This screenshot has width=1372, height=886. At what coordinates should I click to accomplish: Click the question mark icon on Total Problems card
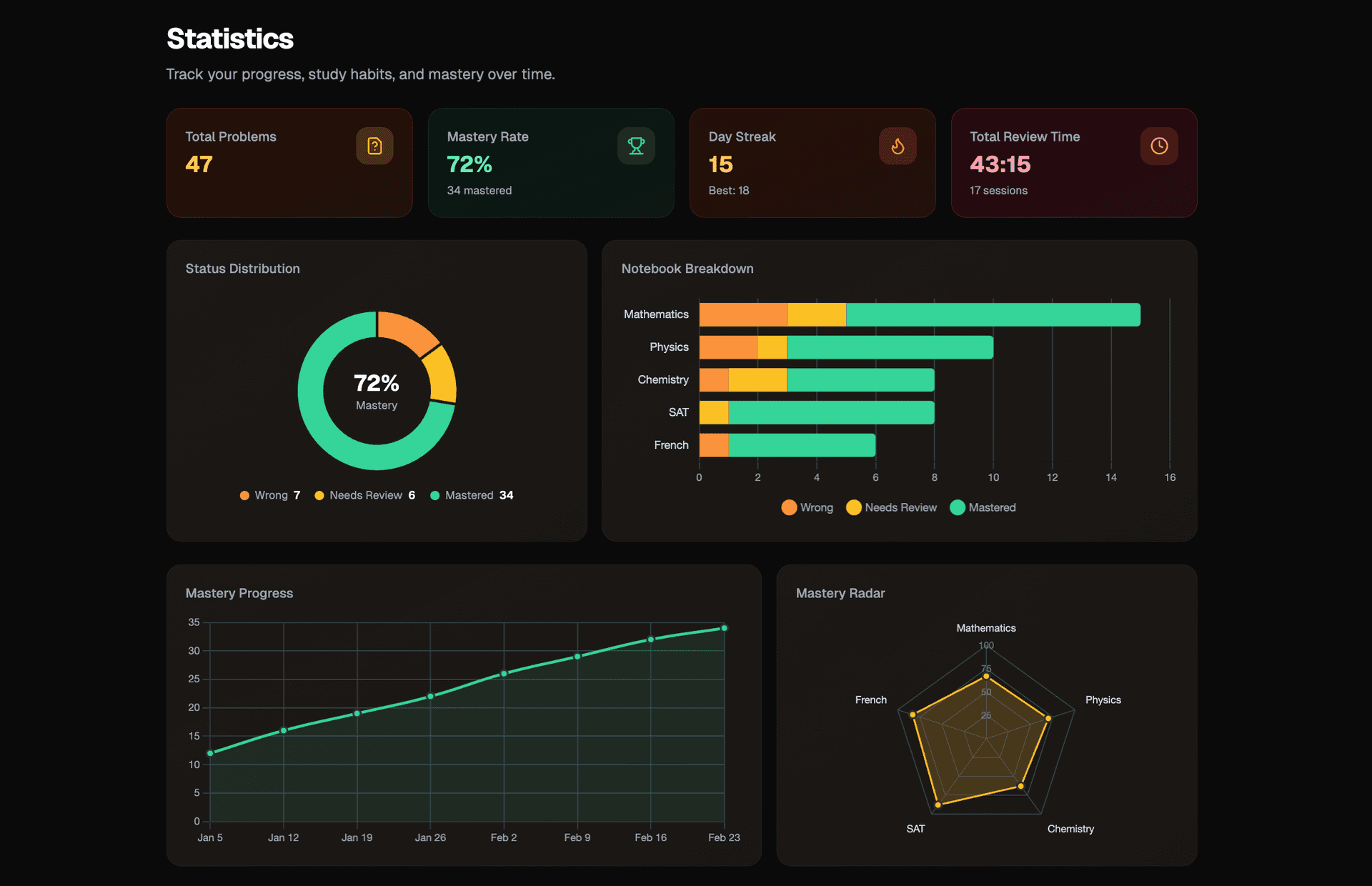tap(375, 146)
